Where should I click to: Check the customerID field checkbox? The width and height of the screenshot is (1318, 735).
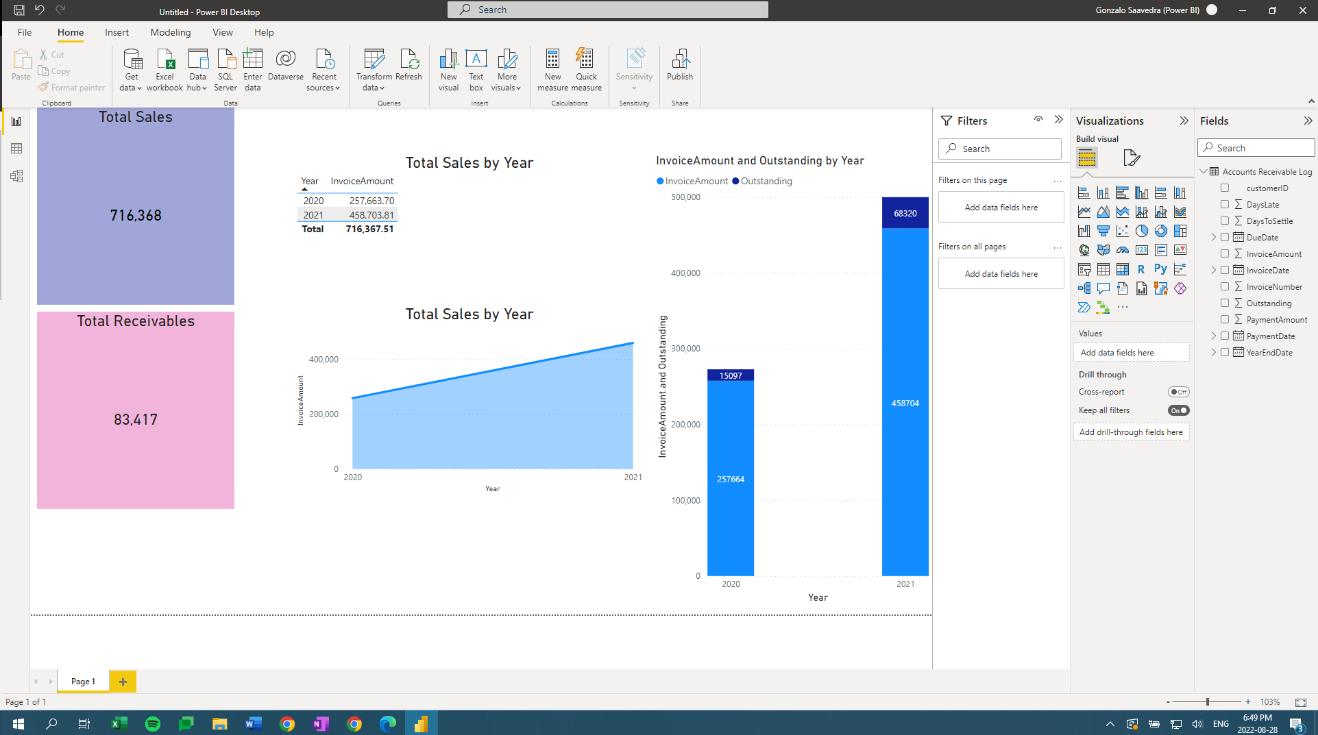point(1224,188)
